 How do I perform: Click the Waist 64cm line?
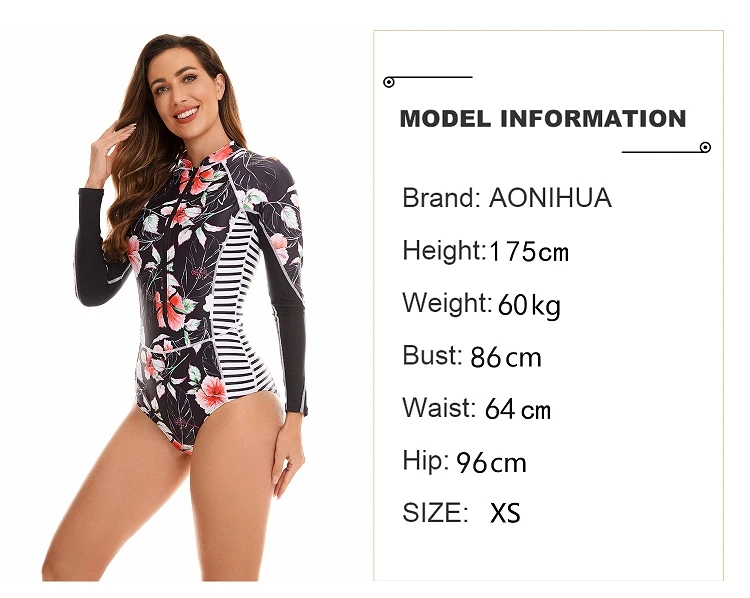point(476,409)
